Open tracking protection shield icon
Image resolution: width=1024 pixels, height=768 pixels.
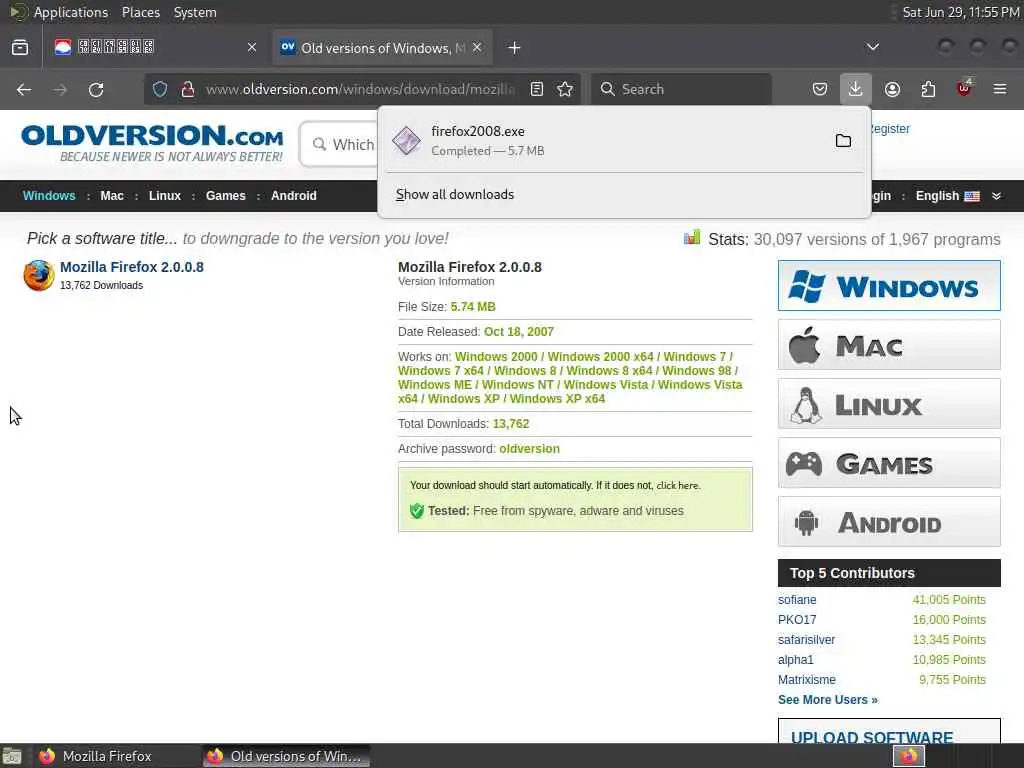(160, 89)
